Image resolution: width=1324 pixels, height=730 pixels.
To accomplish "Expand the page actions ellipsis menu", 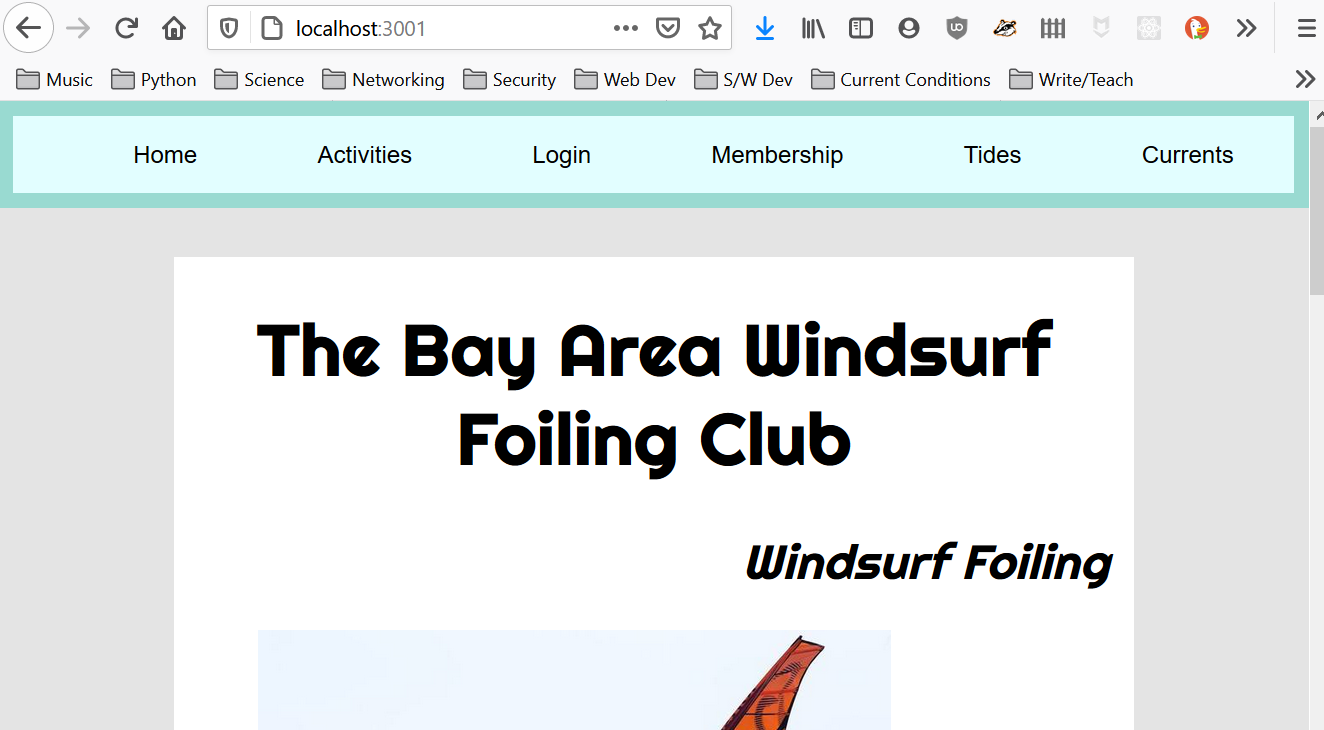I will coord(626,28).
